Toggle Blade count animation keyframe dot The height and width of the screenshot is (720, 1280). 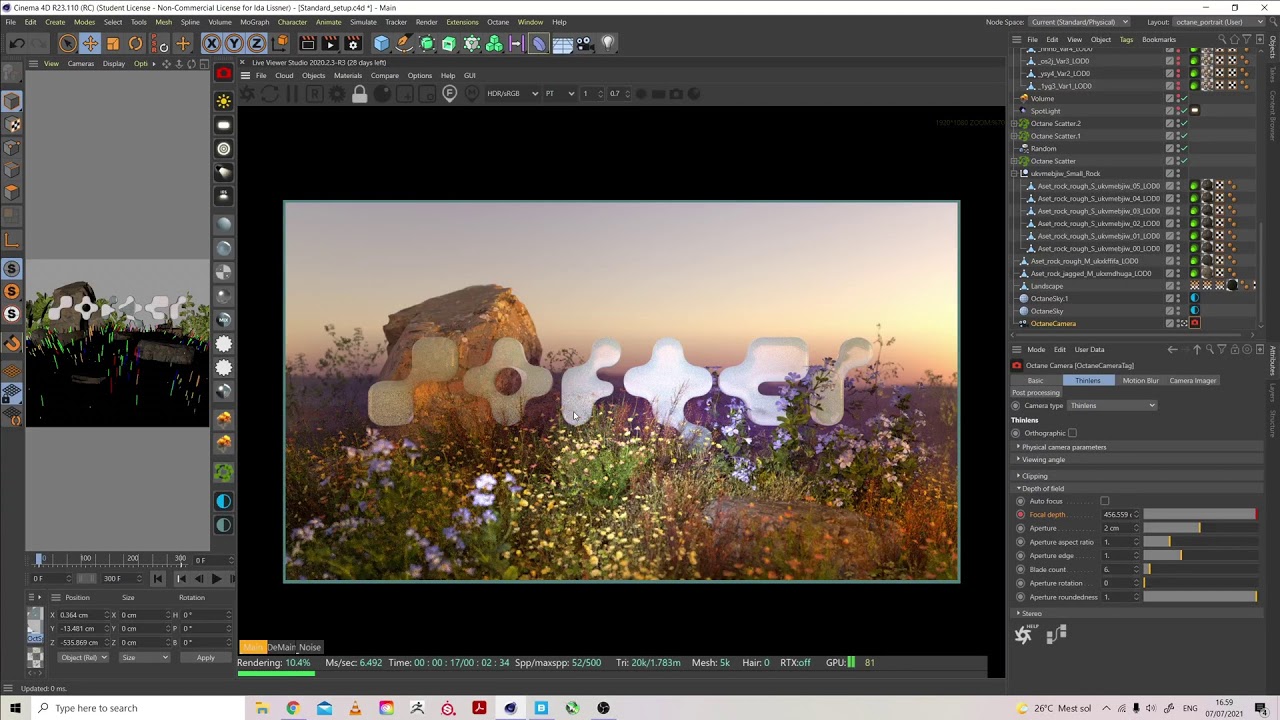(1020, 570)
